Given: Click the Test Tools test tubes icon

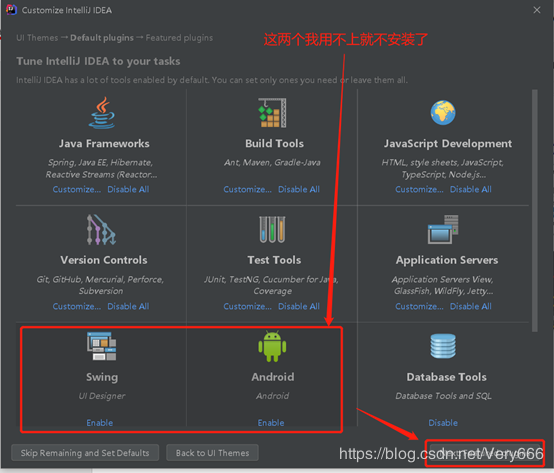Looking at the screenshot, I should (x=272, y=230).
